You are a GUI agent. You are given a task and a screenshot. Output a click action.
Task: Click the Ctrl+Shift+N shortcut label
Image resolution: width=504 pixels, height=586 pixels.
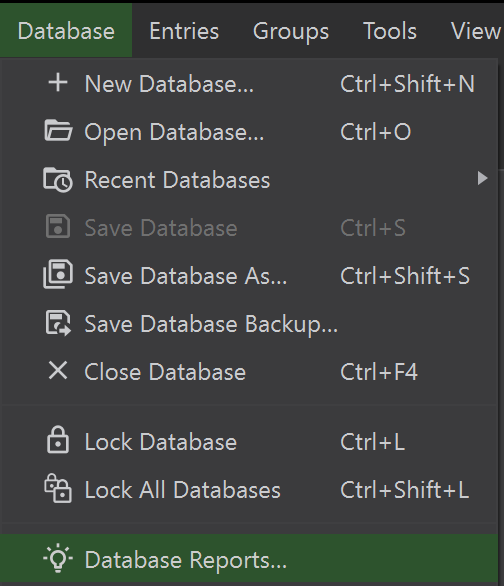[x=407, y=84]
